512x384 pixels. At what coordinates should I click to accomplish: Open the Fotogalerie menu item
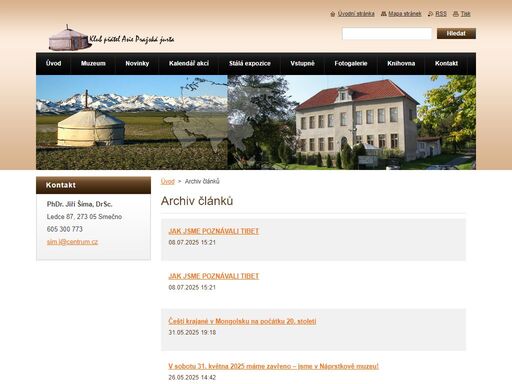click(x=351, y=63)
